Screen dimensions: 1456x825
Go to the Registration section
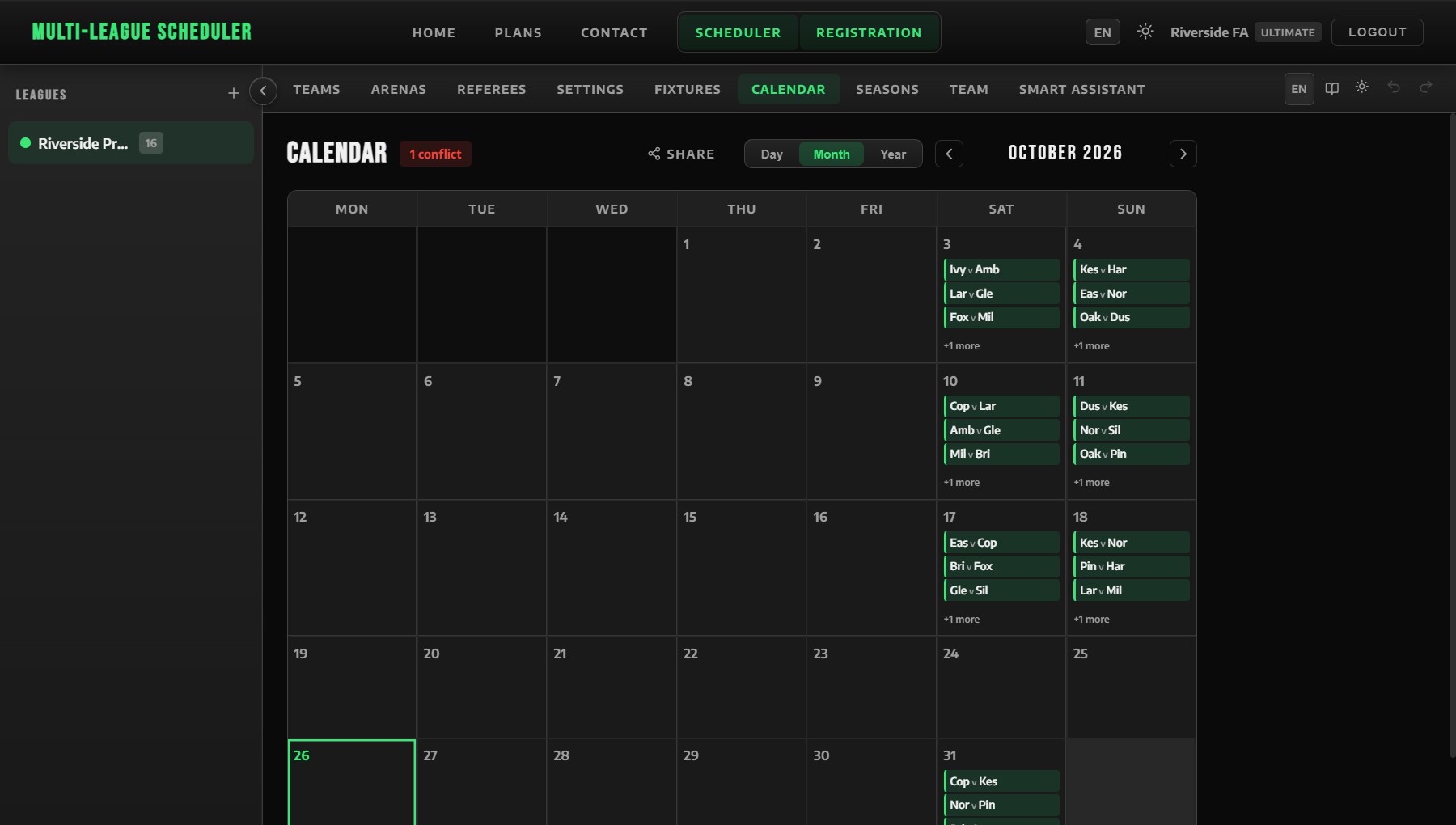pos(869,32)
